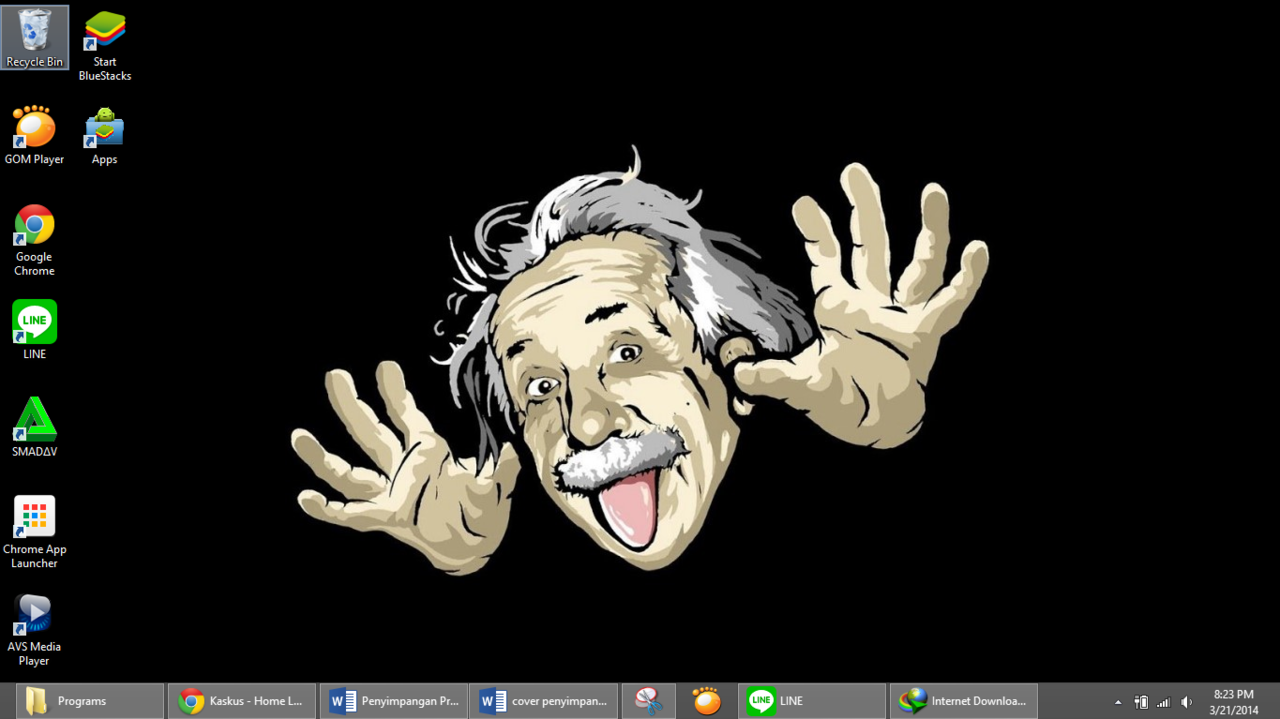1280x719 pixels.
Task: Open the Recycle Bin desktop icon
Action: tap(35, 38)
